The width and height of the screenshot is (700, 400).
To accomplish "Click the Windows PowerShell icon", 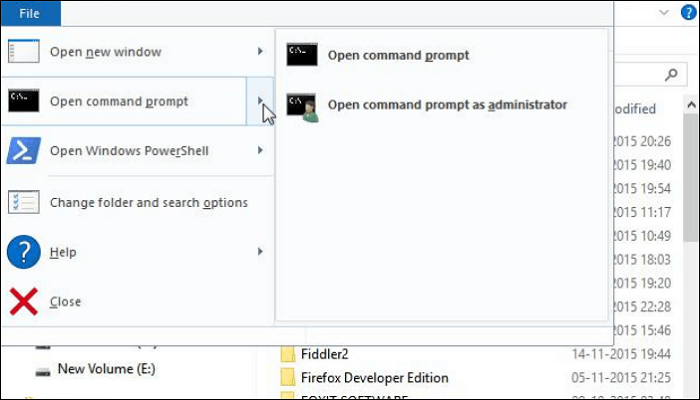I will [x=23, y=150].
